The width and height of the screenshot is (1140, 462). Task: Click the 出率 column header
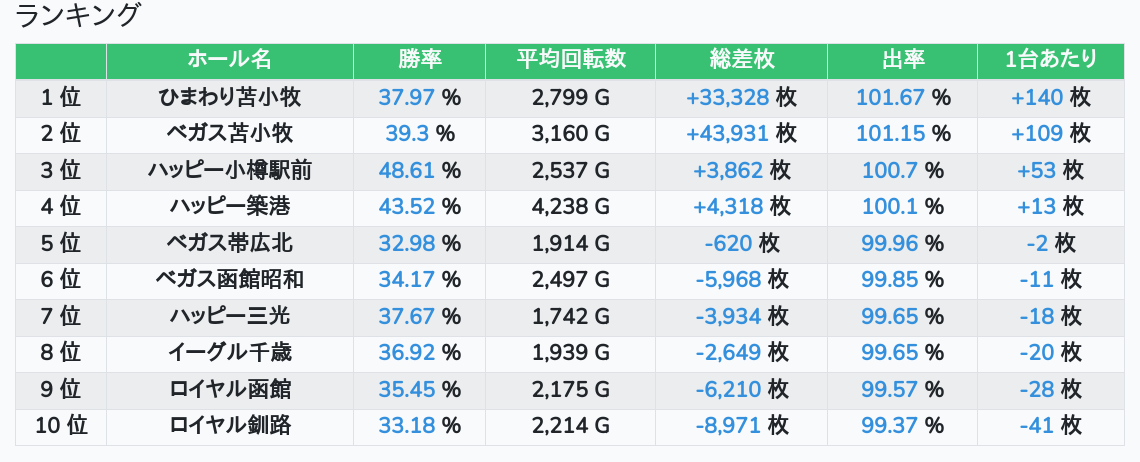(x=902, y=60)
